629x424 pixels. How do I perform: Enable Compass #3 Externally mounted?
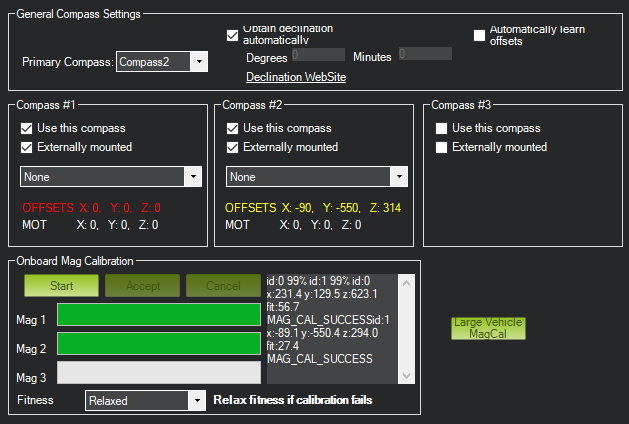click(441, 147)
